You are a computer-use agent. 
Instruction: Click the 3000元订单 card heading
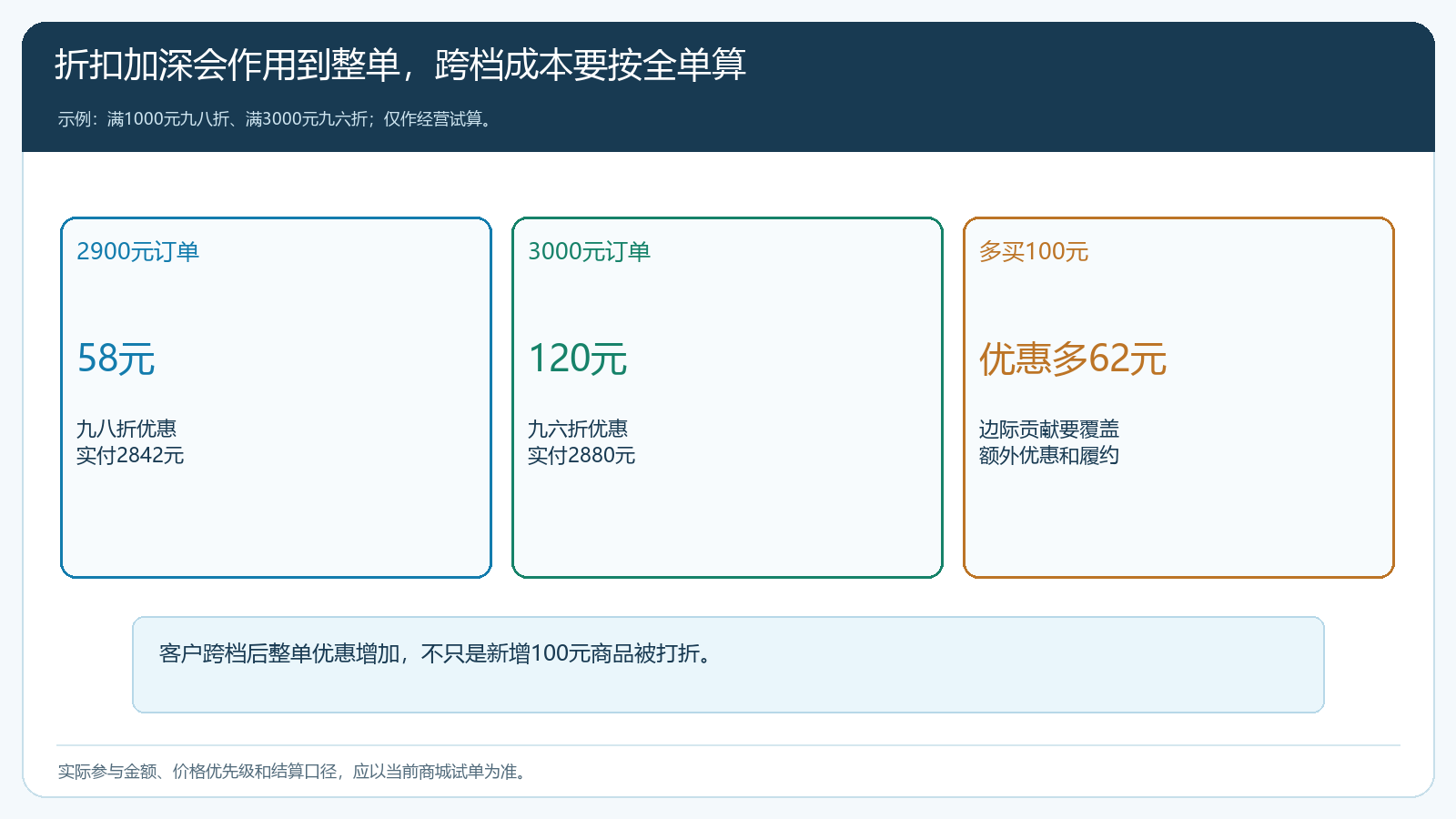589,251
